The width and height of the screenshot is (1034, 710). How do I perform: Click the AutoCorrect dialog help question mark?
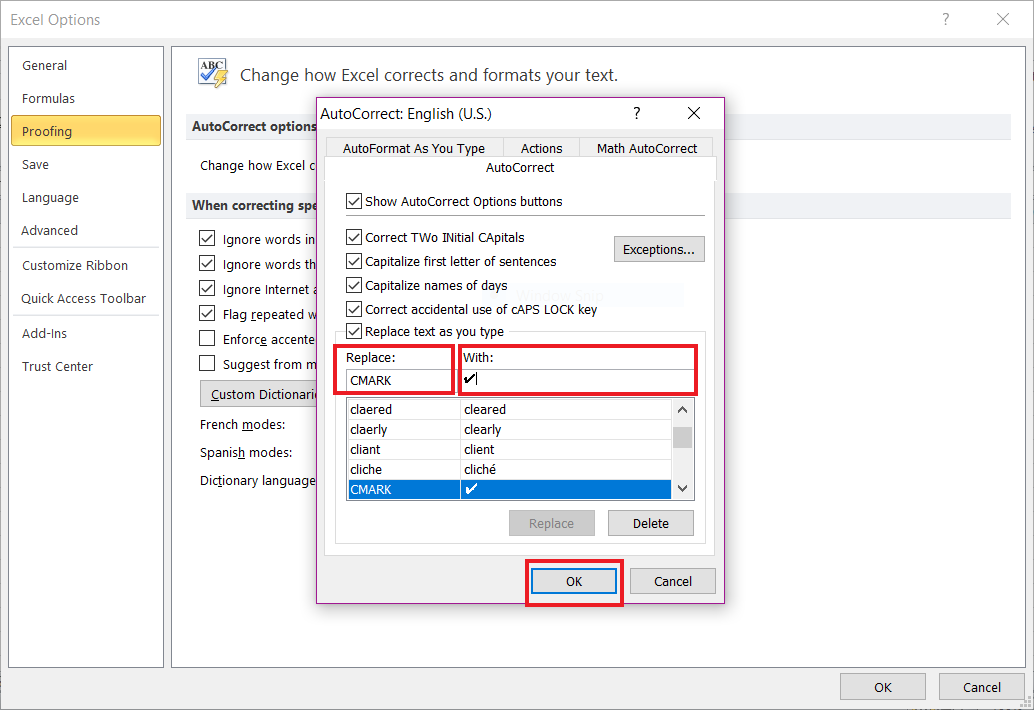point(636,113)
